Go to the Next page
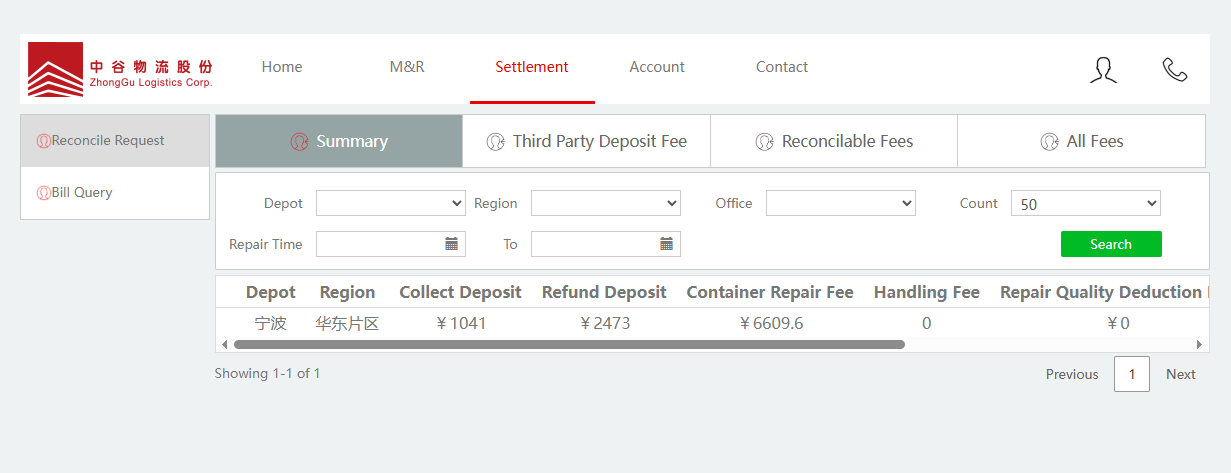 point(1180,374)
